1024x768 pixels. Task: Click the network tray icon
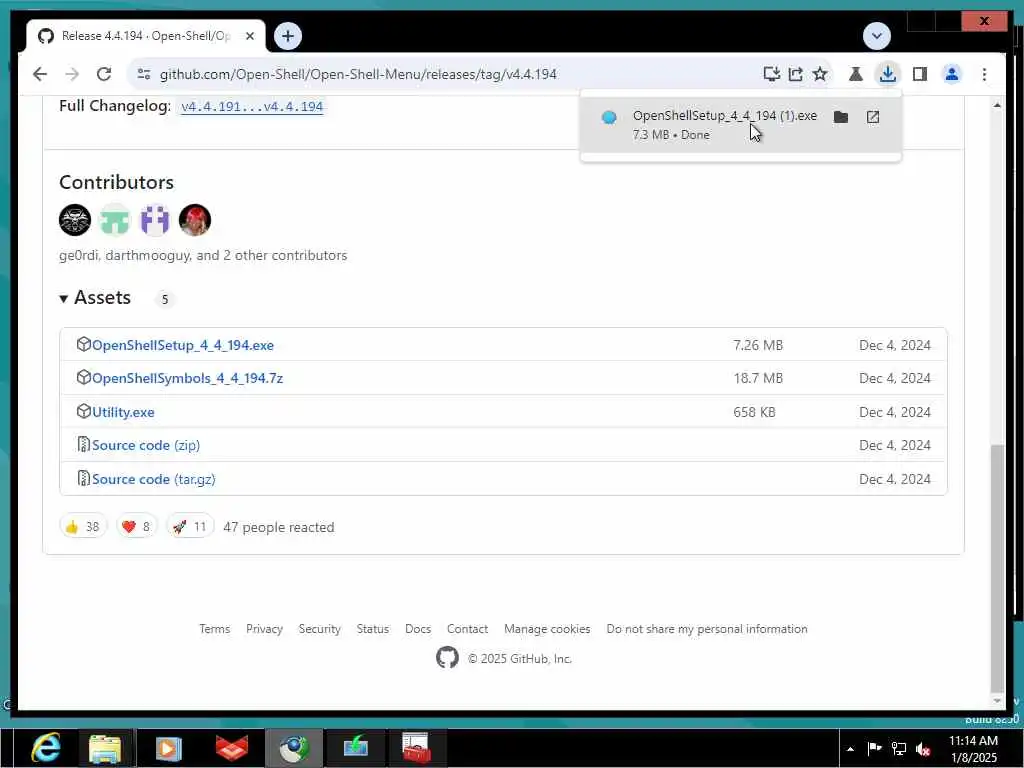[x=899, y=748]
